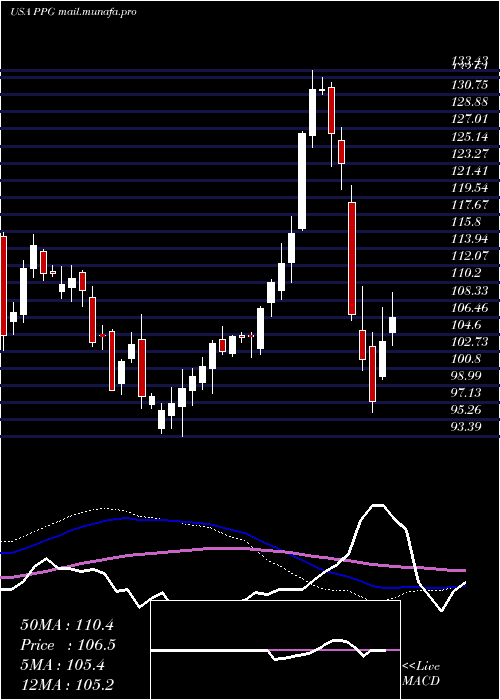Click the 112.07 price axis label
500x700 pixels.
[x=470, y=256]
